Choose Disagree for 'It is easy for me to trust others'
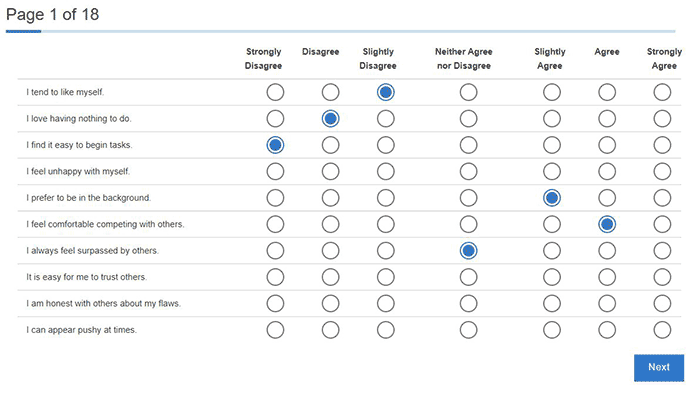700x395 pixels. [330, 277]
